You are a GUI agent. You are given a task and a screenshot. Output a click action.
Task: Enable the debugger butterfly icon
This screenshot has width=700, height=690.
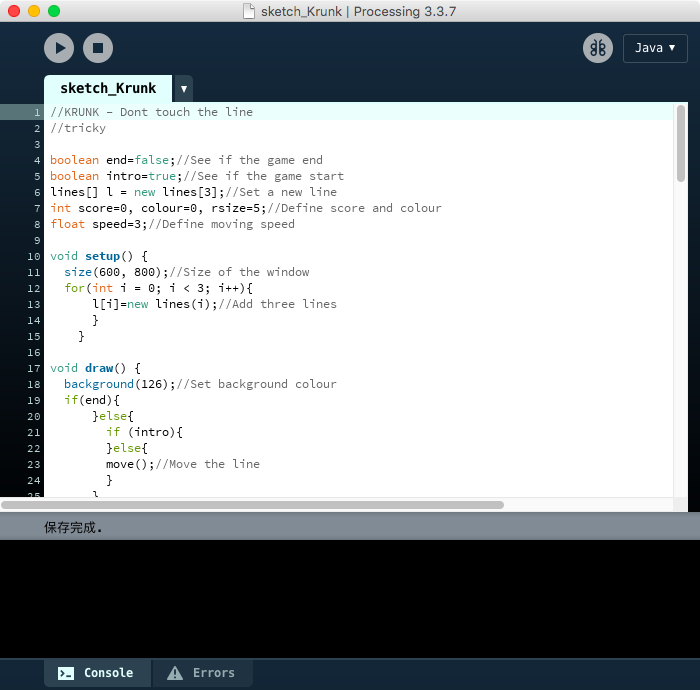point(598,48)
